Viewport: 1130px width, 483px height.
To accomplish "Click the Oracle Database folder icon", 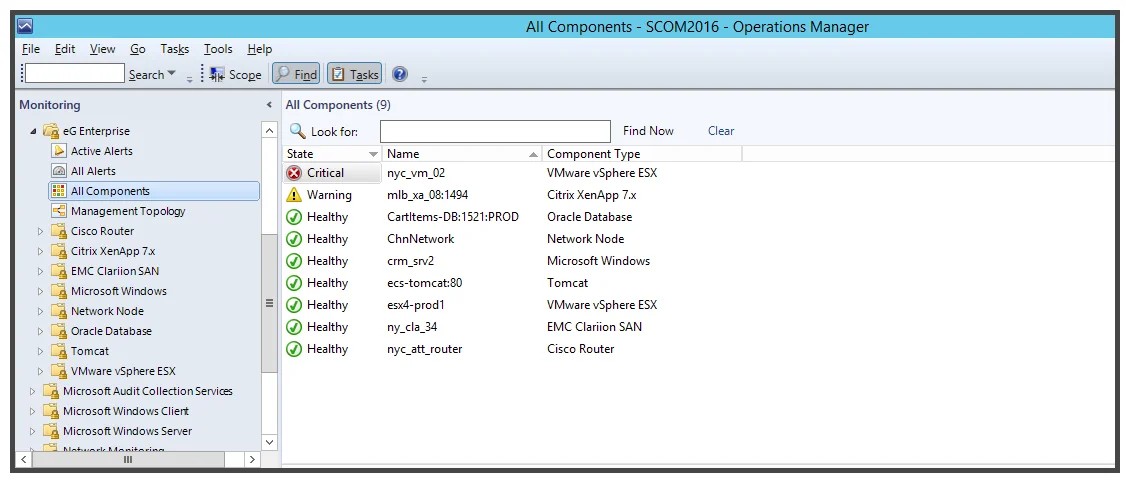I will point(59,331).
